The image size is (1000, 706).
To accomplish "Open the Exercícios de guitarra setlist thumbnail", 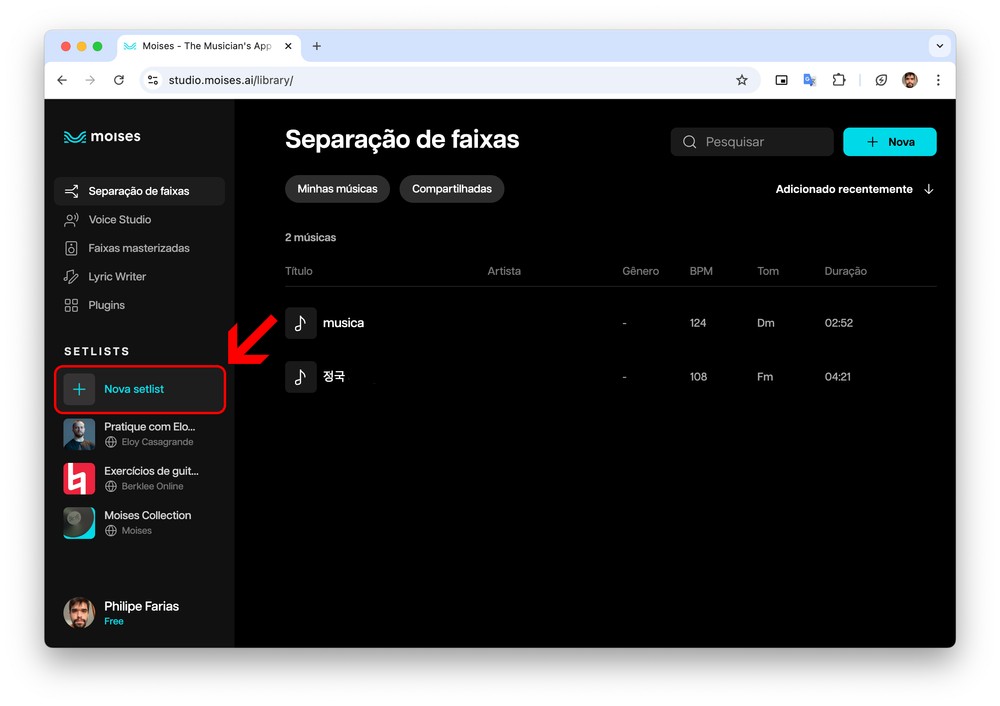I will click(80, 478).
